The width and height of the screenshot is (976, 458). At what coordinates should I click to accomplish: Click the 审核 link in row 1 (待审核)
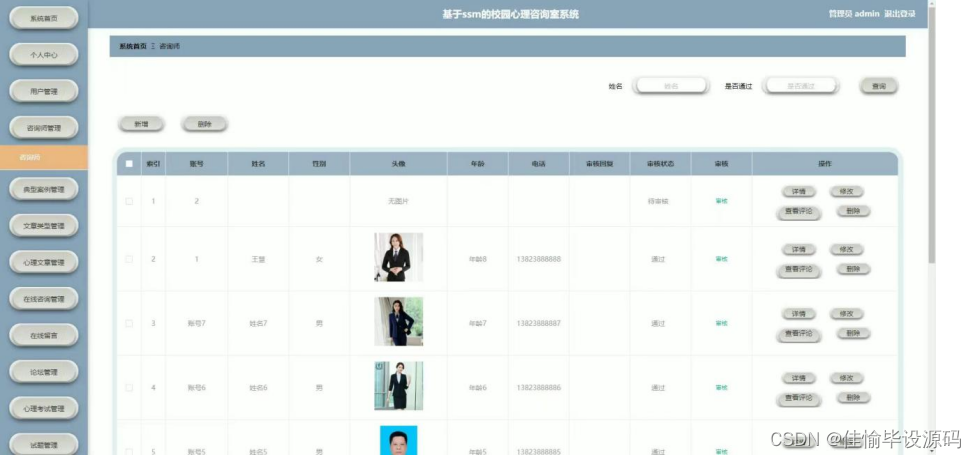721,201
